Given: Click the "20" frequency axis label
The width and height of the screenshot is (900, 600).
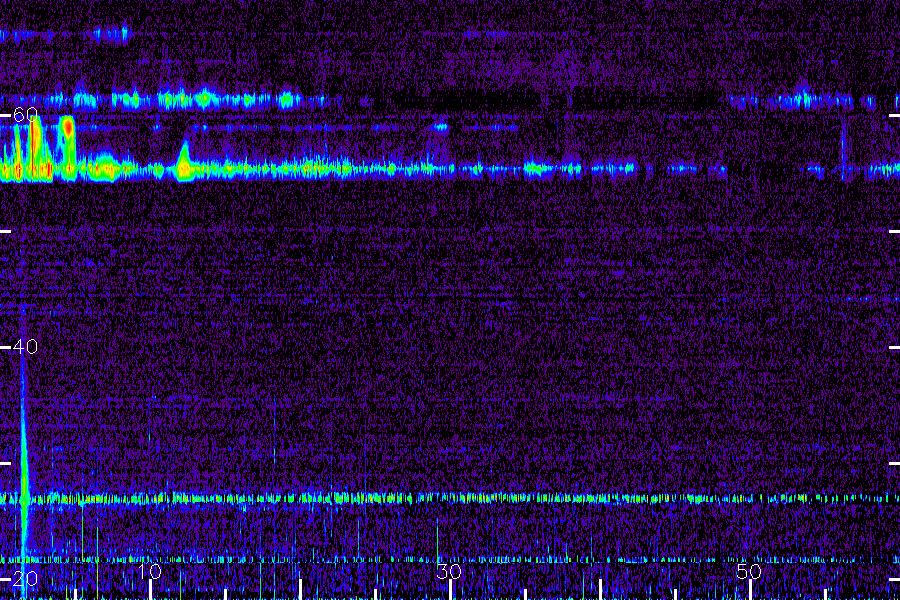Looking at the screenshot, I should coord(25,578).
